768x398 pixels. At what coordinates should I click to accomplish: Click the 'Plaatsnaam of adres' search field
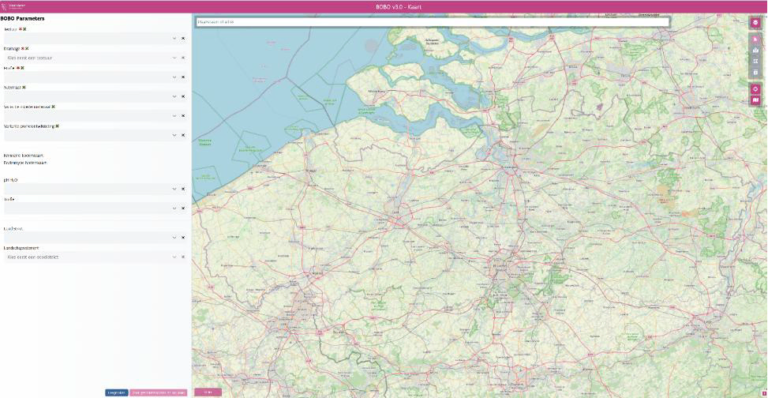432,22
